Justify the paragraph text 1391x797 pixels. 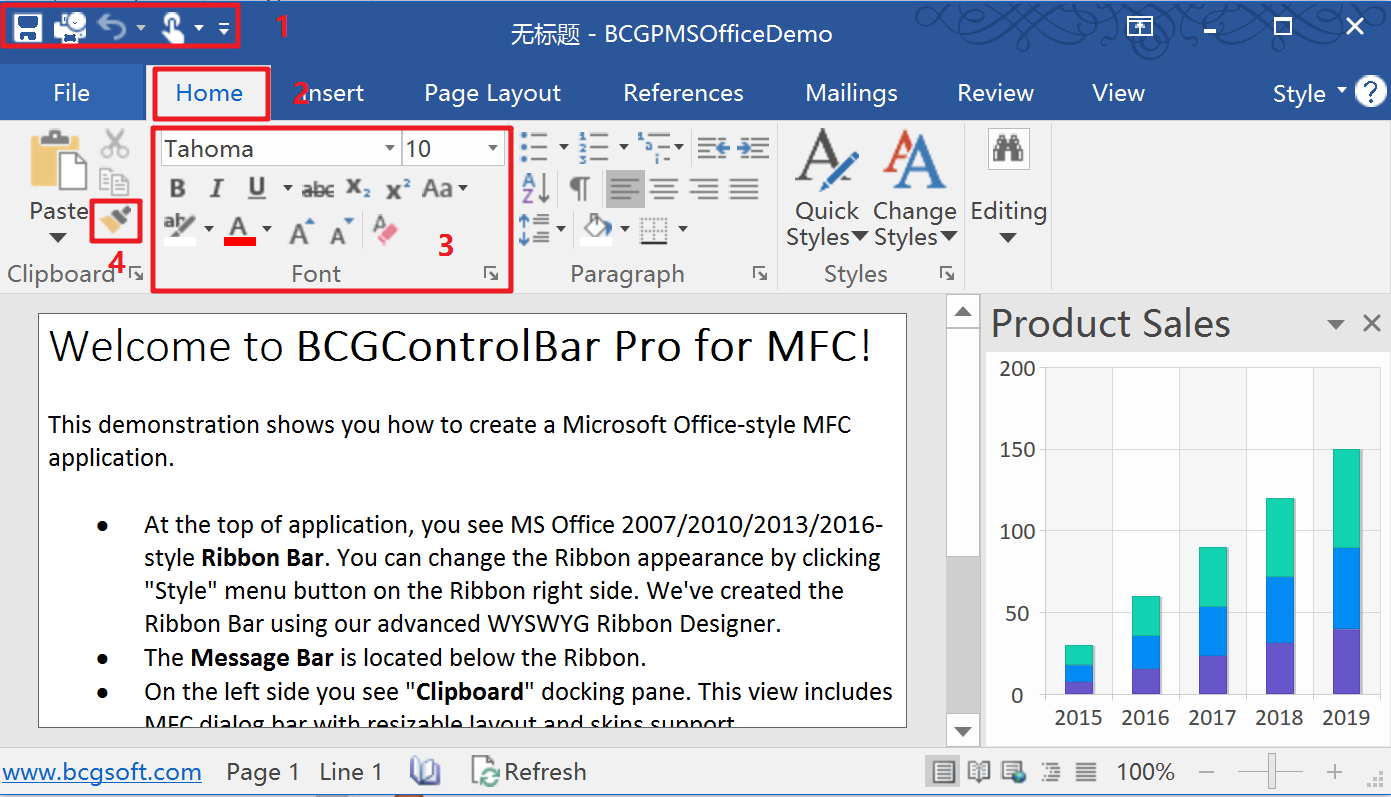click(x=744, y=187)
